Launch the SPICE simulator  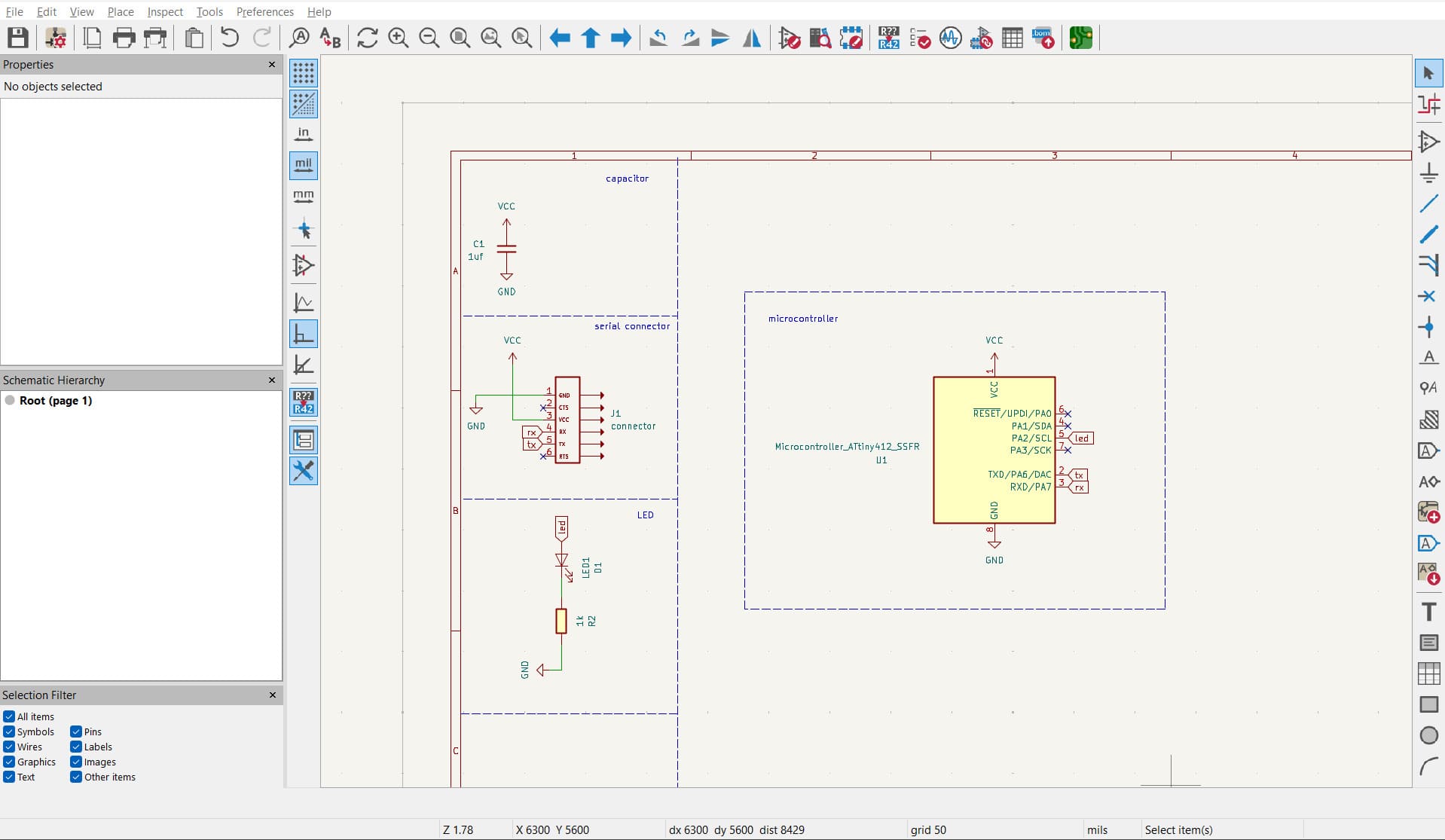pyautogui.click(x=951, y=38)
